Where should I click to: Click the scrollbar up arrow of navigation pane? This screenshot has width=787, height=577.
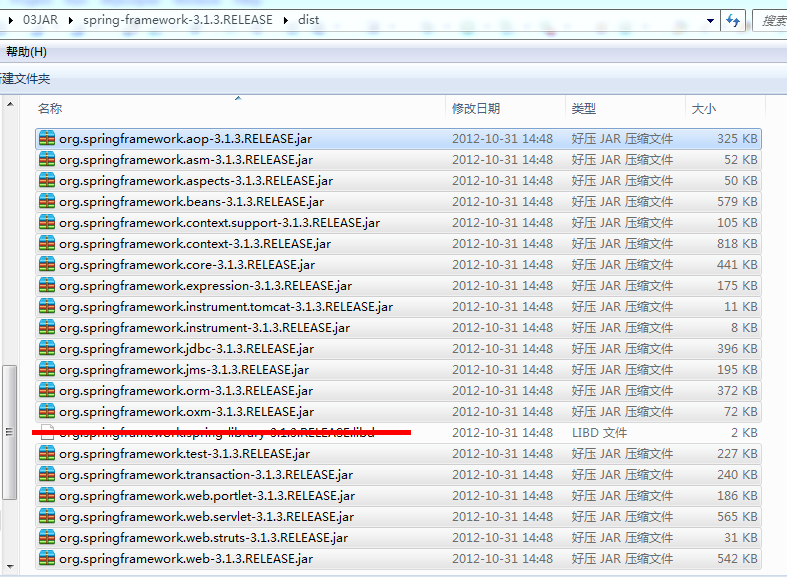10,104
